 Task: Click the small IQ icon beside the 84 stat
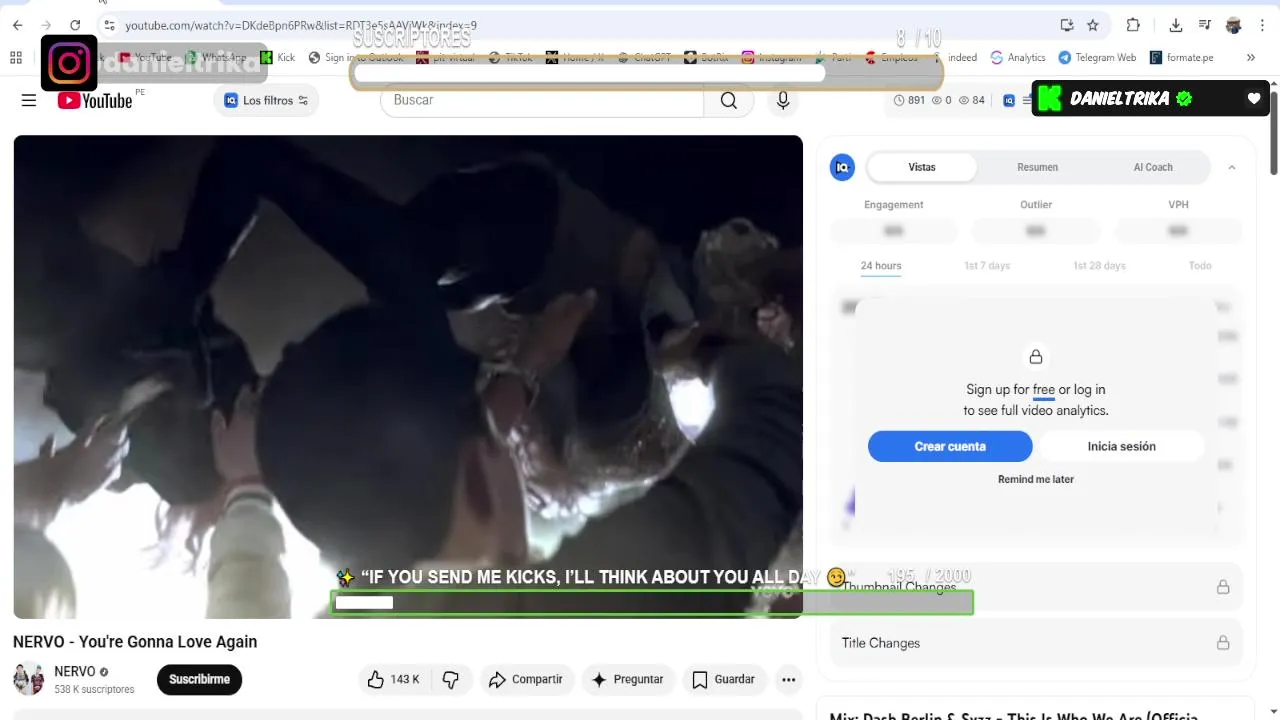point(1009,100)
